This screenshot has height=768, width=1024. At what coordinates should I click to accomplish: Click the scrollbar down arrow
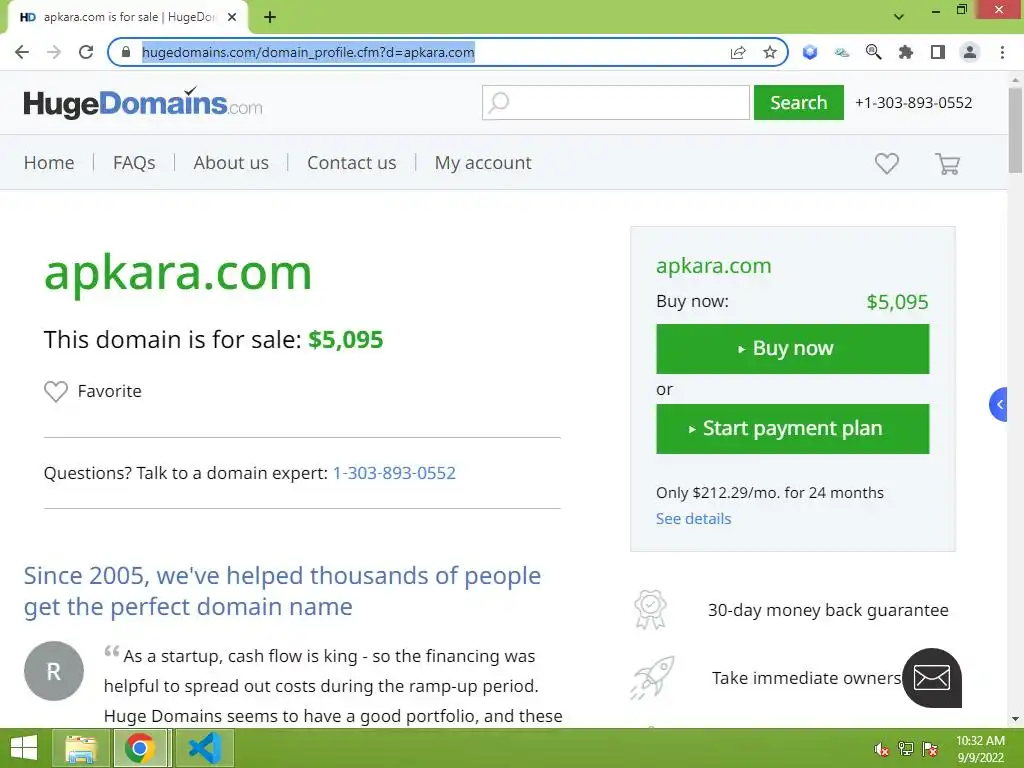tap(1015, 719)
